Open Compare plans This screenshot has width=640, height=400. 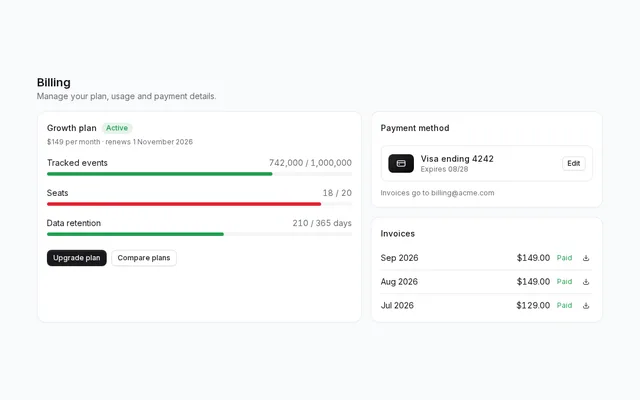tap(144, 258)
